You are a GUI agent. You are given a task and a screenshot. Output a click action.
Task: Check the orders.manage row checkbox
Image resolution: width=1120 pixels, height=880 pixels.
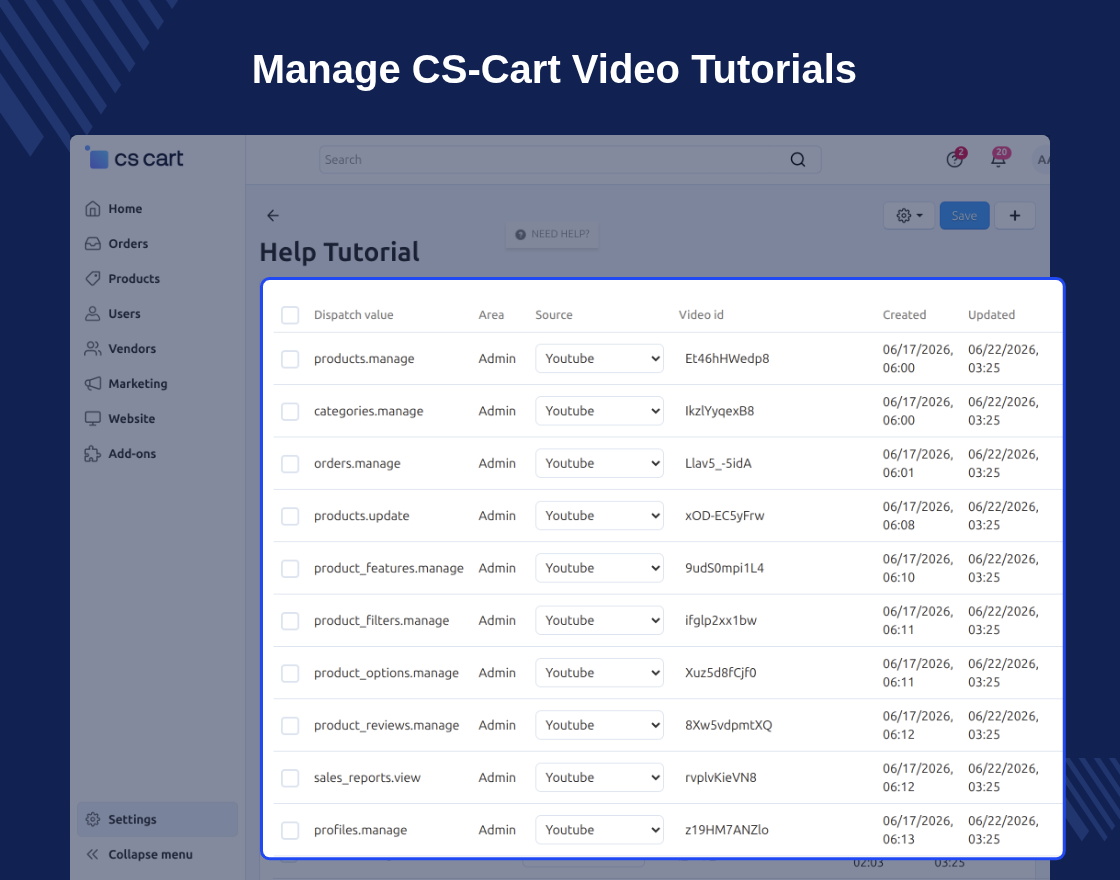tap(290, 464)
